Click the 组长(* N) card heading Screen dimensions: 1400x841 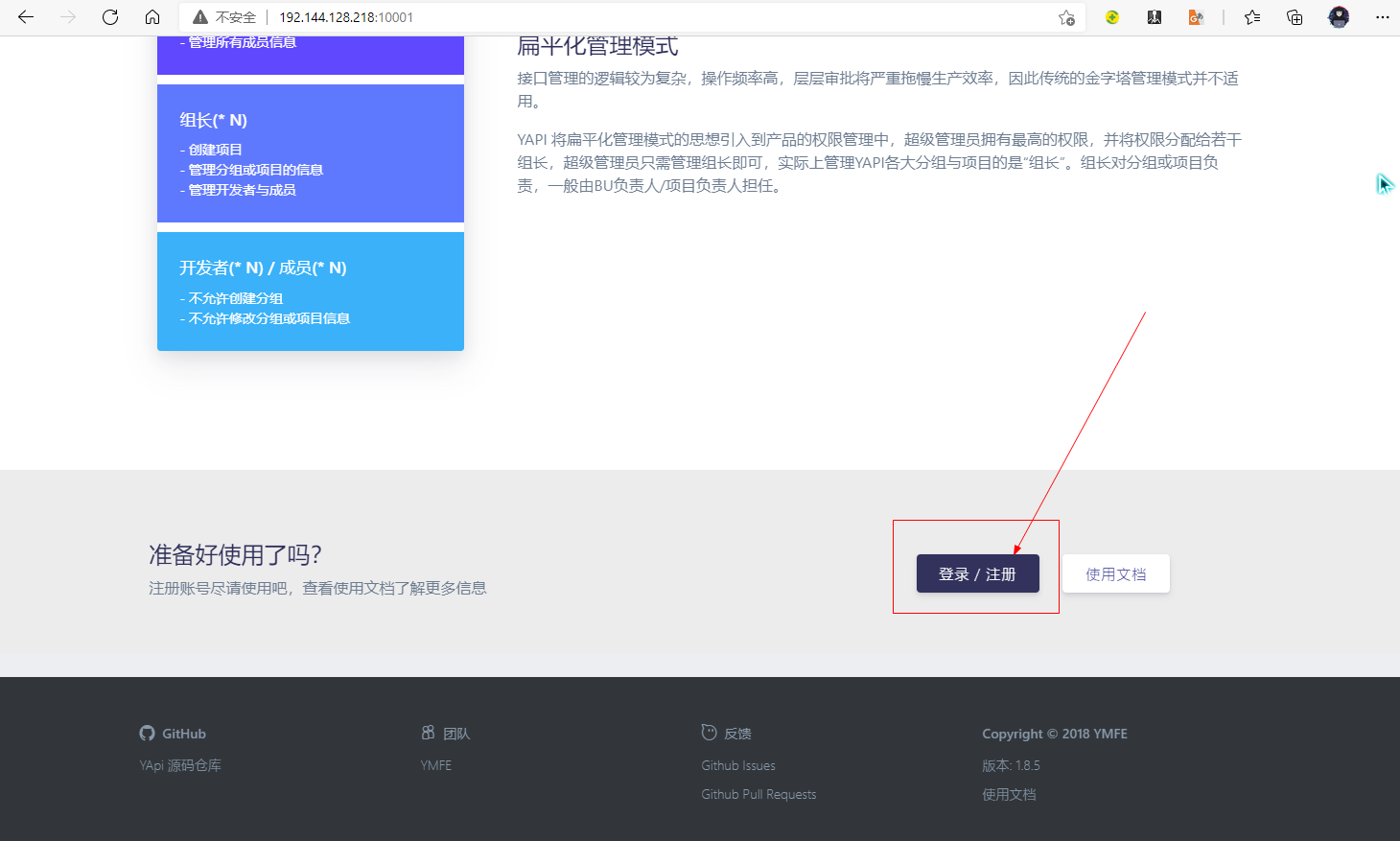[213, 120]
